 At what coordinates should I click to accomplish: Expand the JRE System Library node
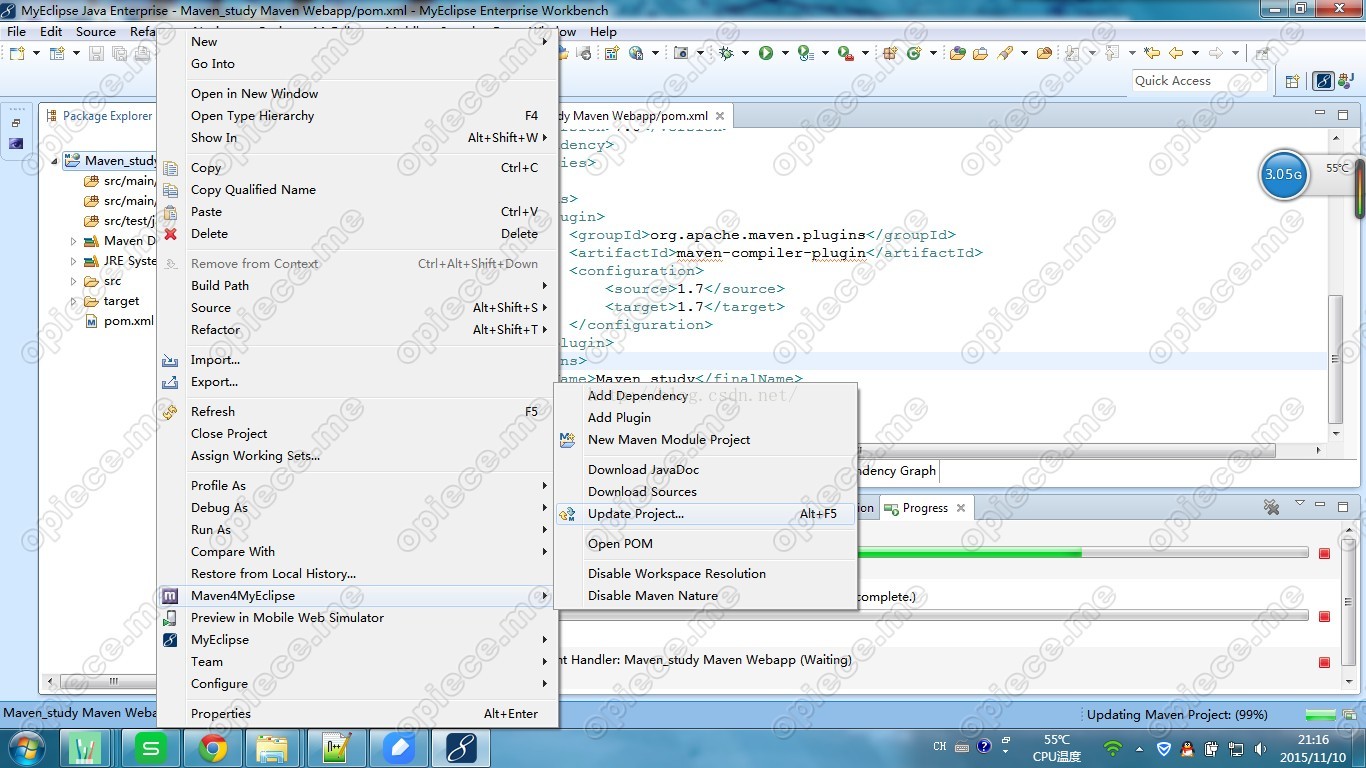coord(73,261)
